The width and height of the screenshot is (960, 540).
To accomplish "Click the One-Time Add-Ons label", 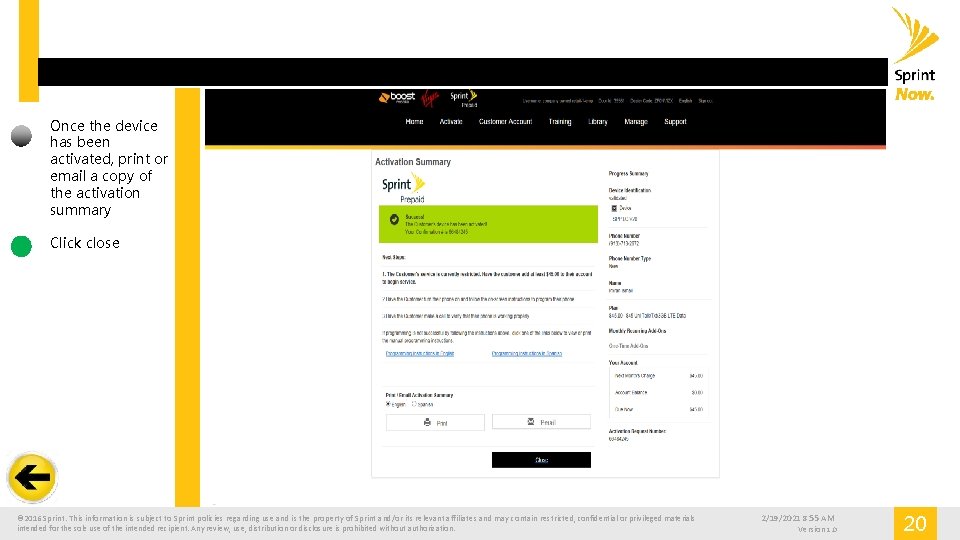I will pyautogui.click(x=628, y=346).
